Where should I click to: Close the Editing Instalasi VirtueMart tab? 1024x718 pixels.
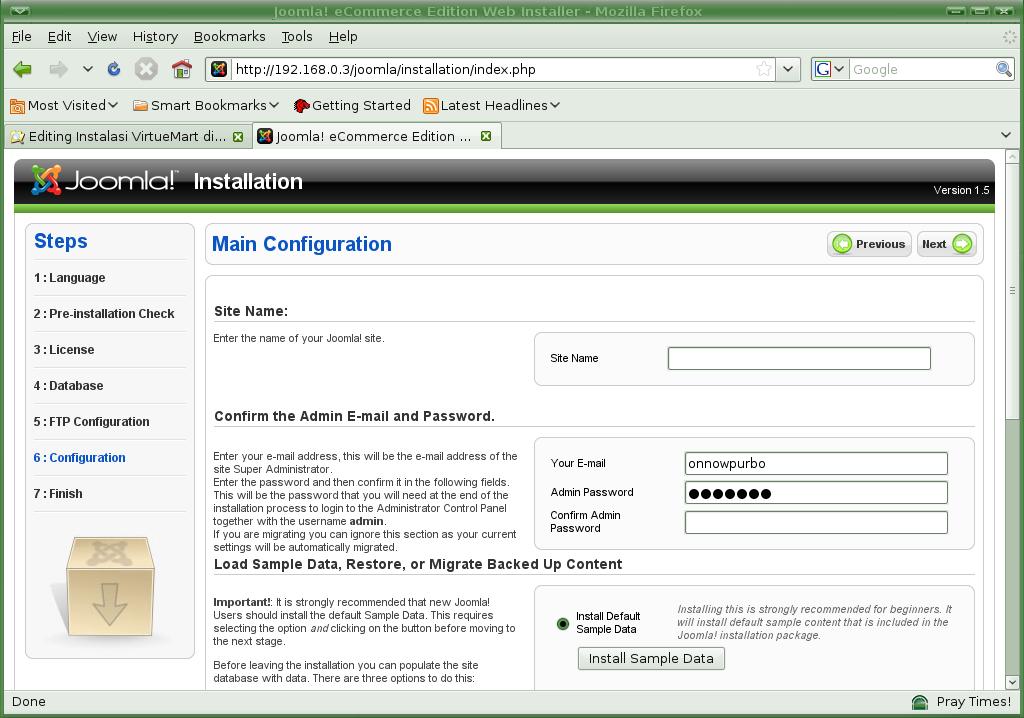(x=238, y=137)
